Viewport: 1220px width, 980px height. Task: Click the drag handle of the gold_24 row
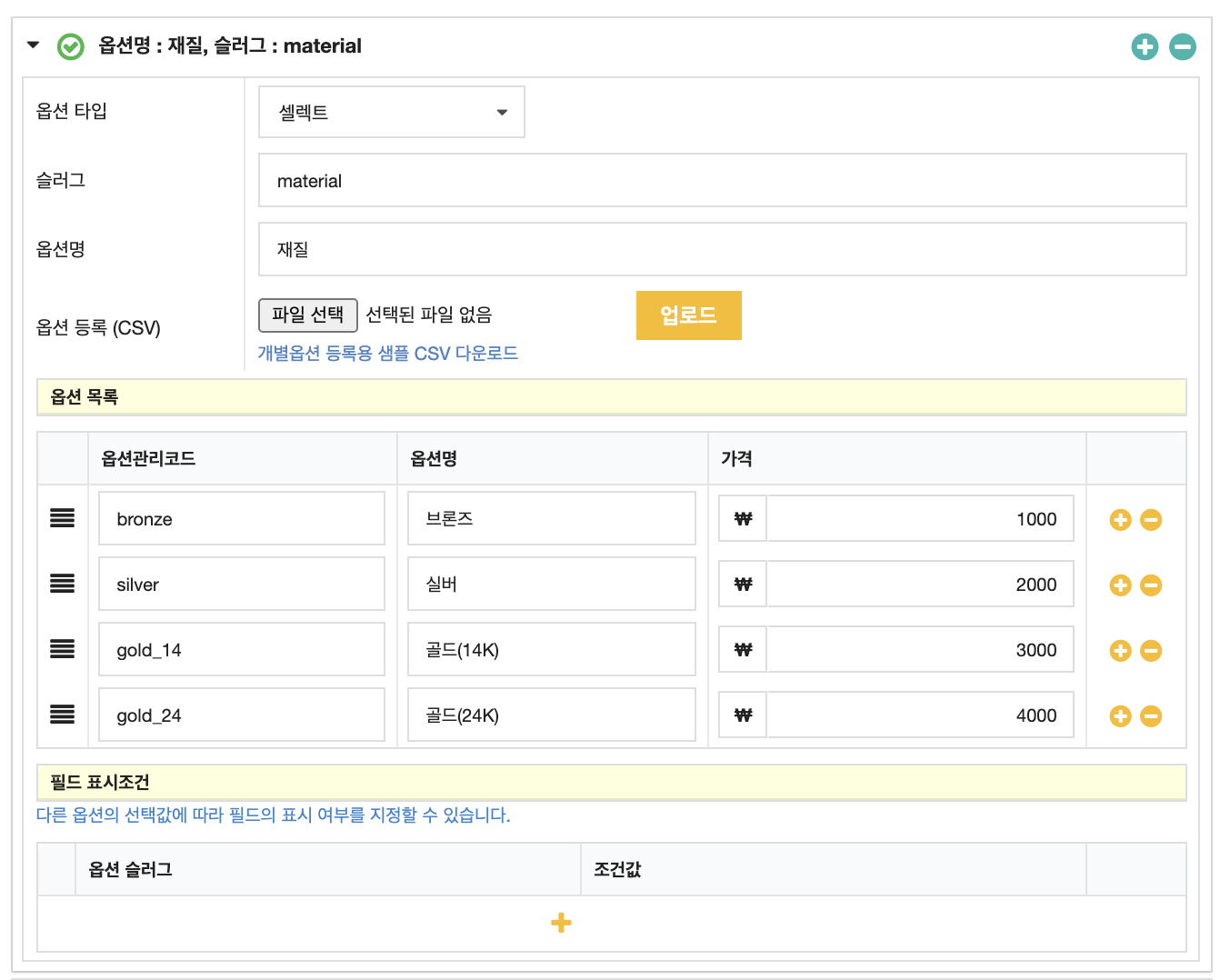coord(62,715)
